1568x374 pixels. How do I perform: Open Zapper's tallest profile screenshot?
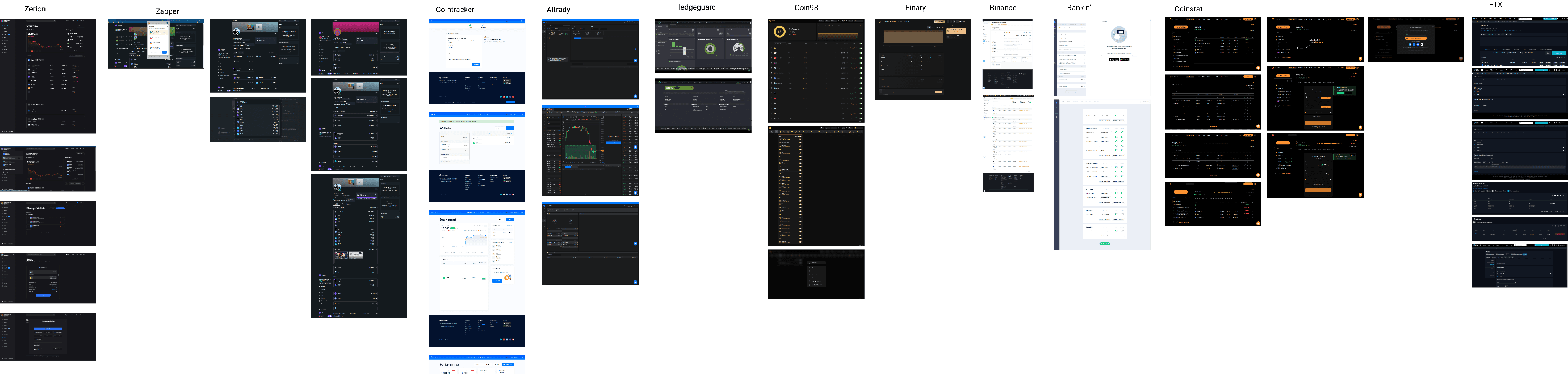click(359, 246)
